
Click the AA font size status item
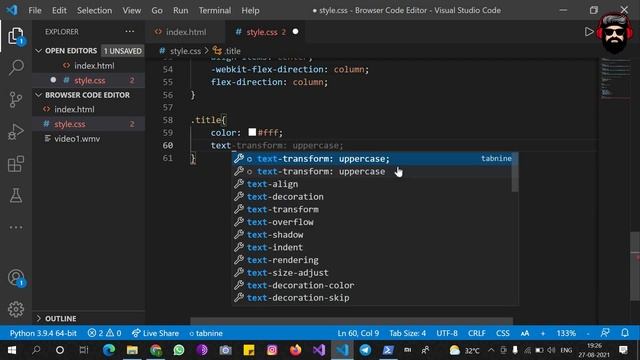pos(525,333)
